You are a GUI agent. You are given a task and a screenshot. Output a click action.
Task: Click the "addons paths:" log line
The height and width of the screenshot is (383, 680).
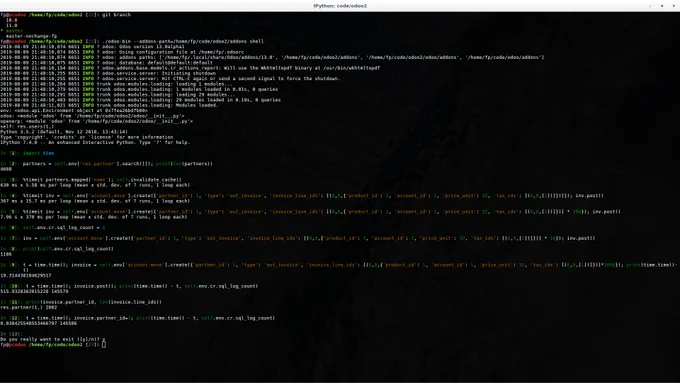[x=272, y=57]
